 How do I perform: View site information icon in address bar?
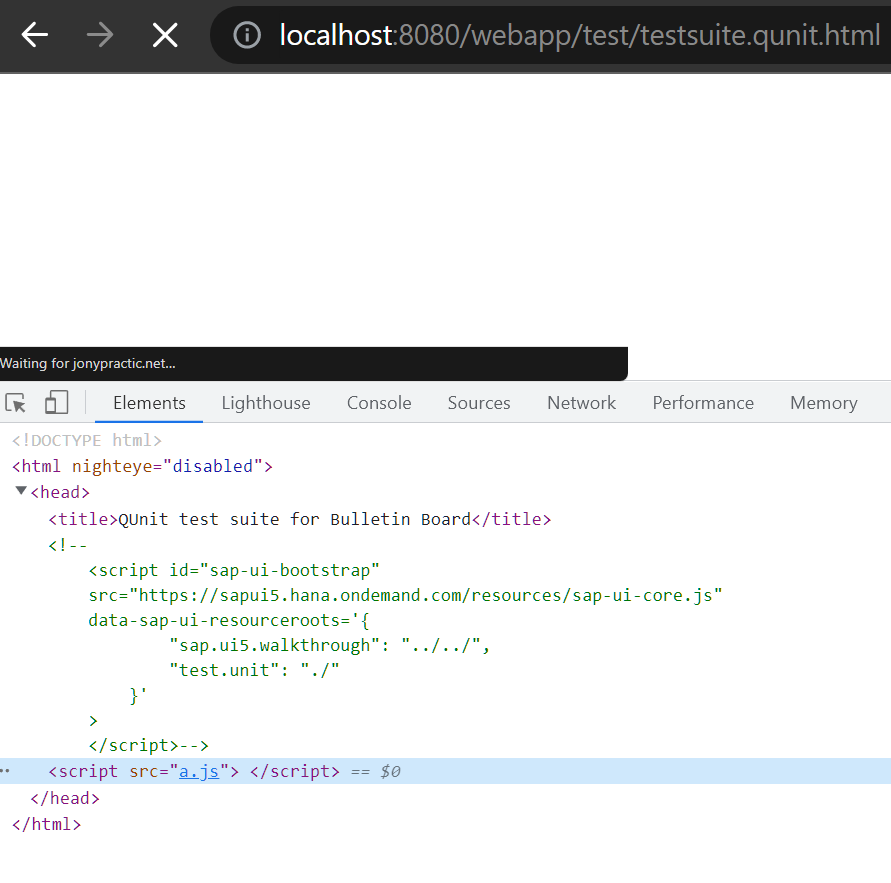point(247,35)
